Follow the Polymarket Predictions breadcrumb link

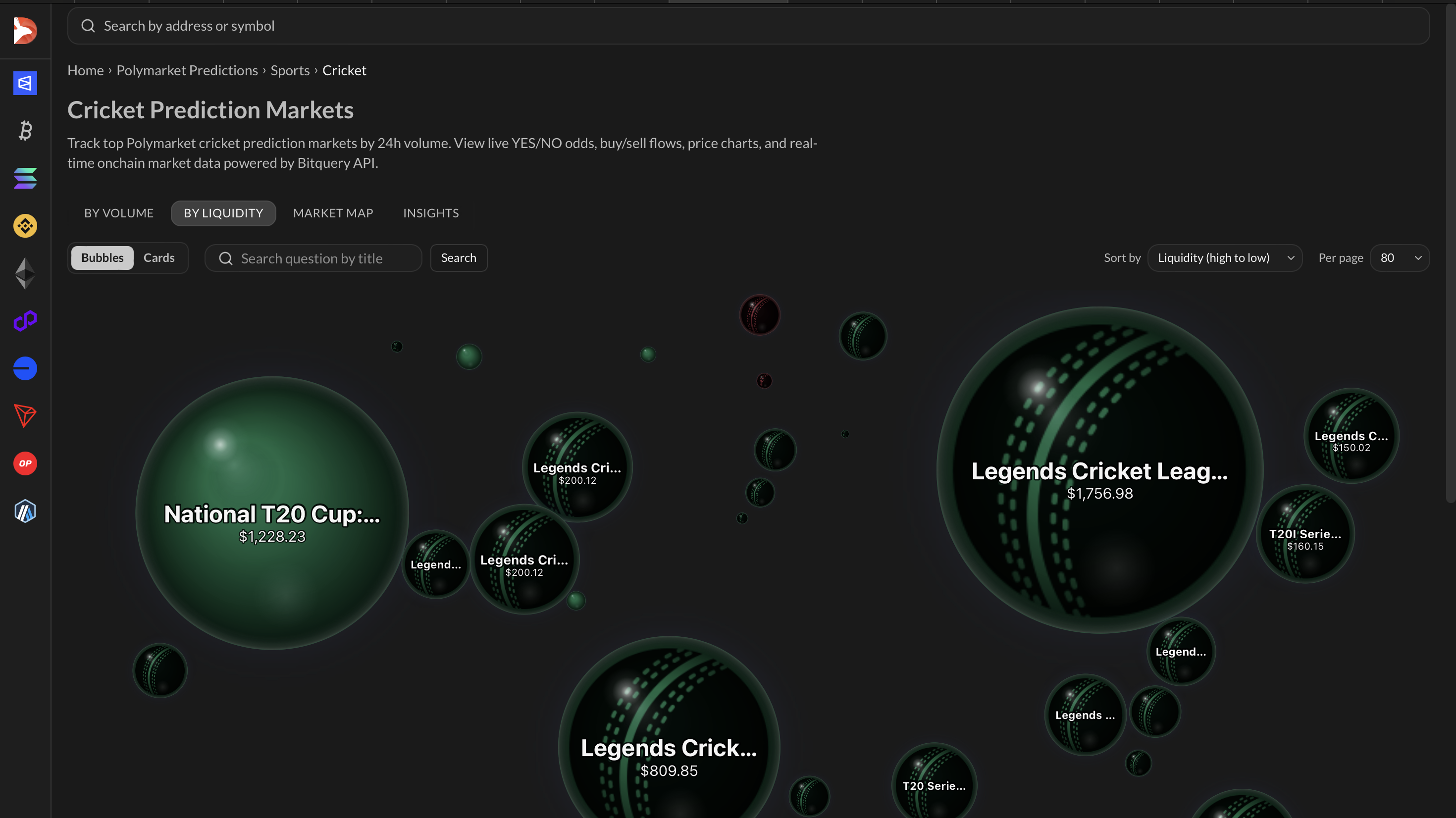click(187, 70)
